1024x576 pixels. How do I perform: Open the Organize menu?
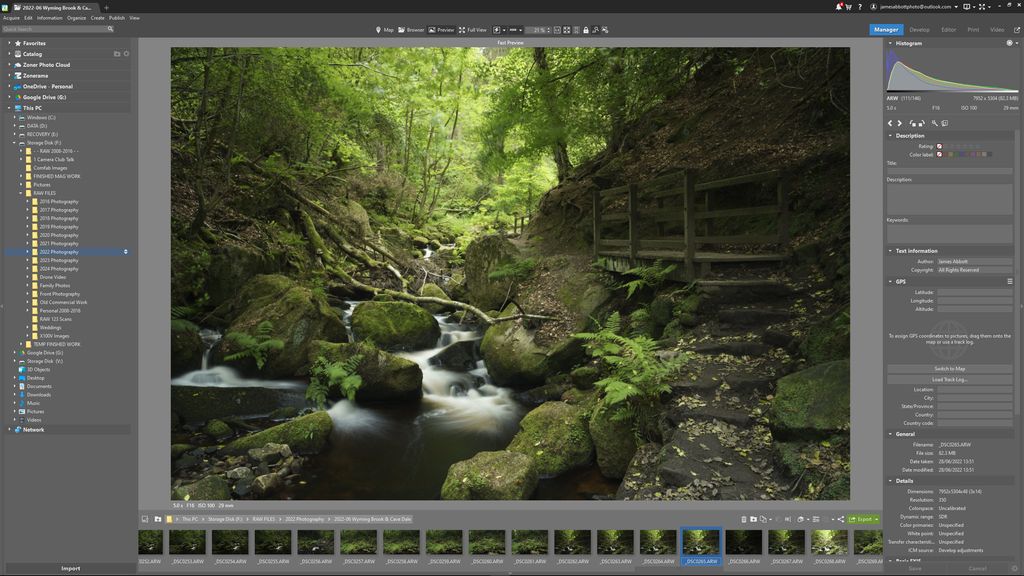80,17
